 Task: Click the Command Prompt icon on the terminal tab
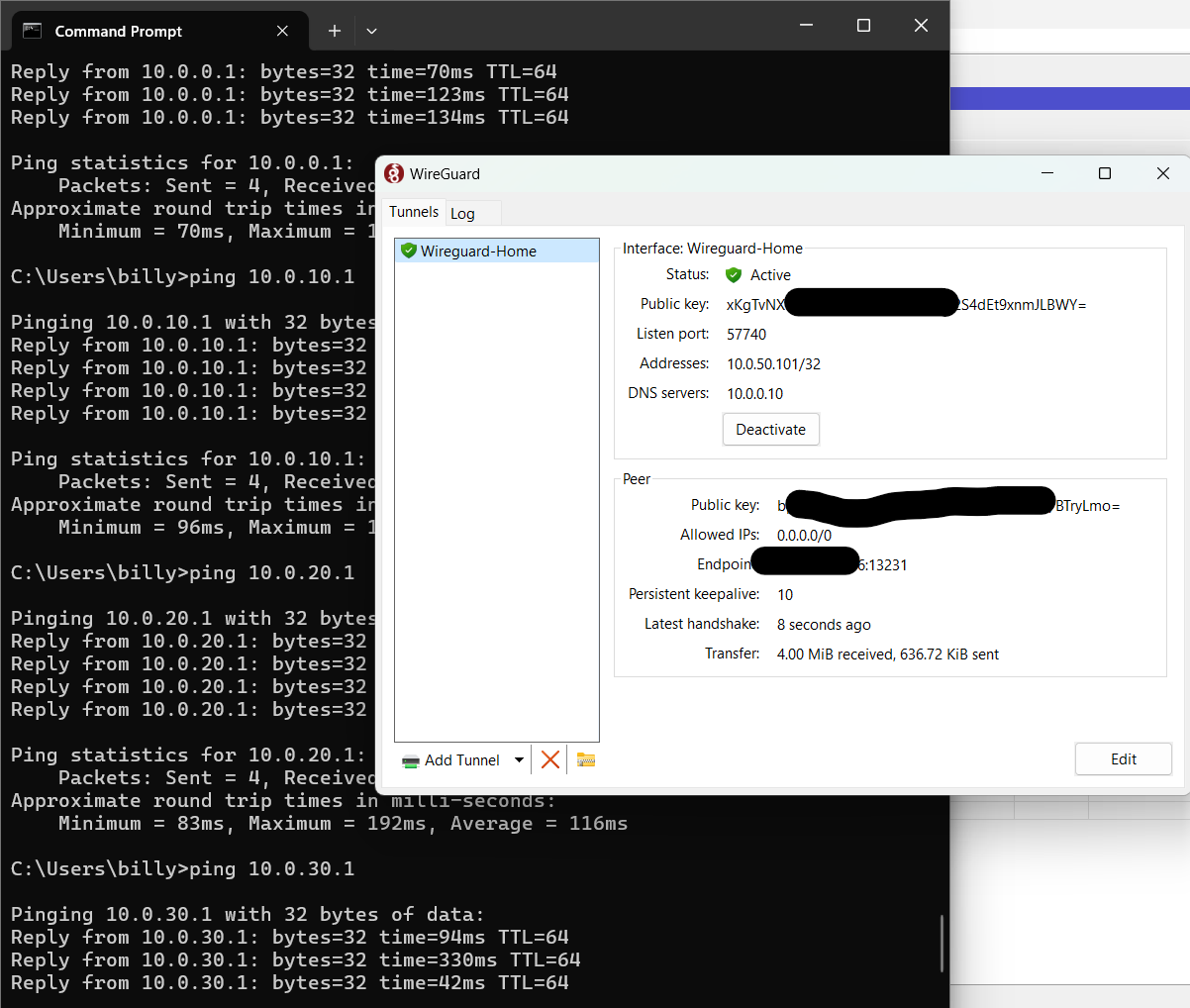[30, 31]
